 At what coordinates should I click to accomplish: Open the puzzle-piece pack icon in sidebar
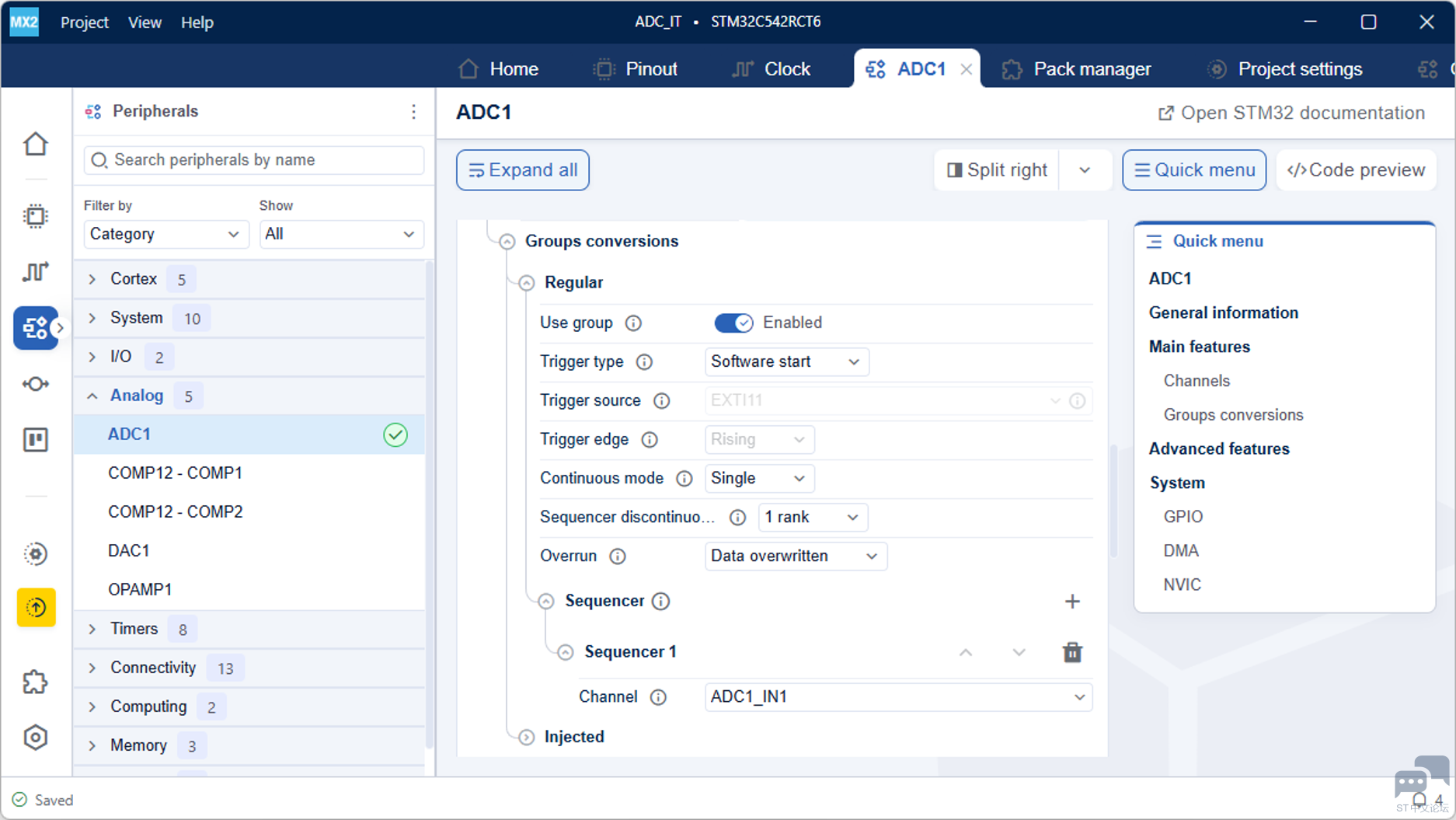(x=36, y=682)
